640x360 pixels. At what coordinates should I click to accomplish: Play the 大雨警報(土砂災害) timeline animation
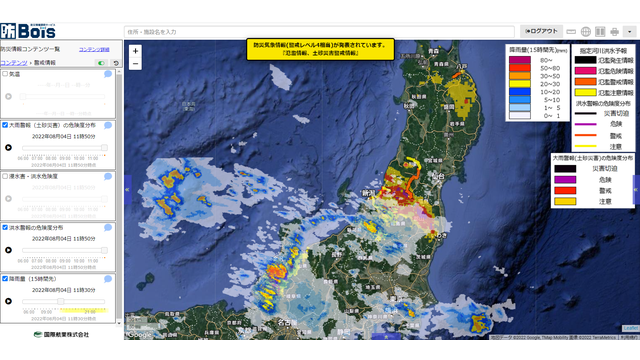(8, 147)
